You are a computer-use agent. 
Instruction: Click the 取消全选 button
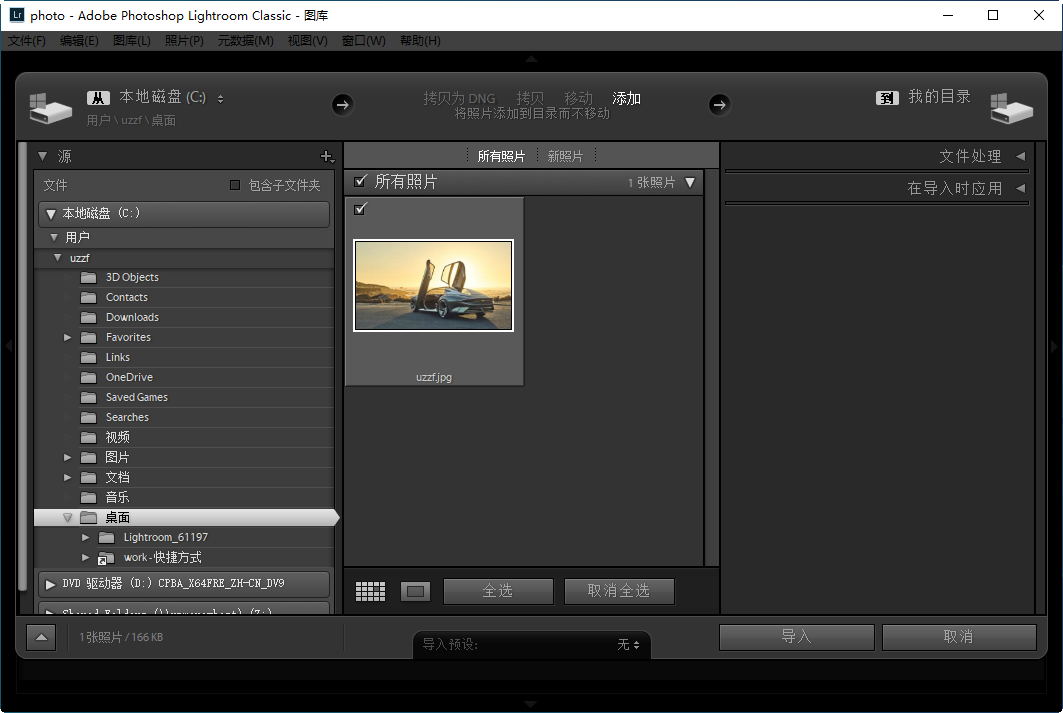pos(619,591)
